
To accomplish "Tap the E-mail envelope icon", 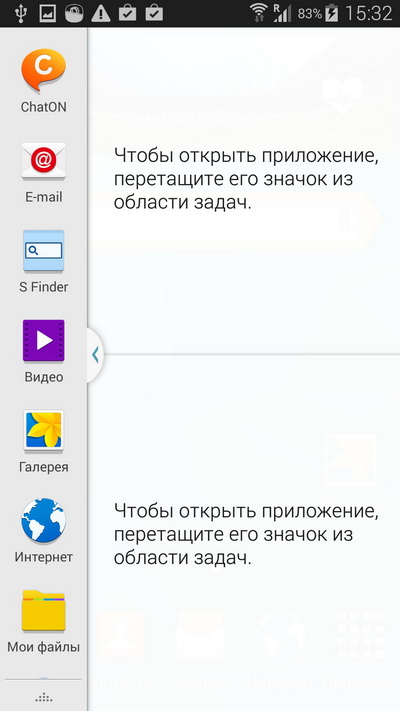I will 44,160.
